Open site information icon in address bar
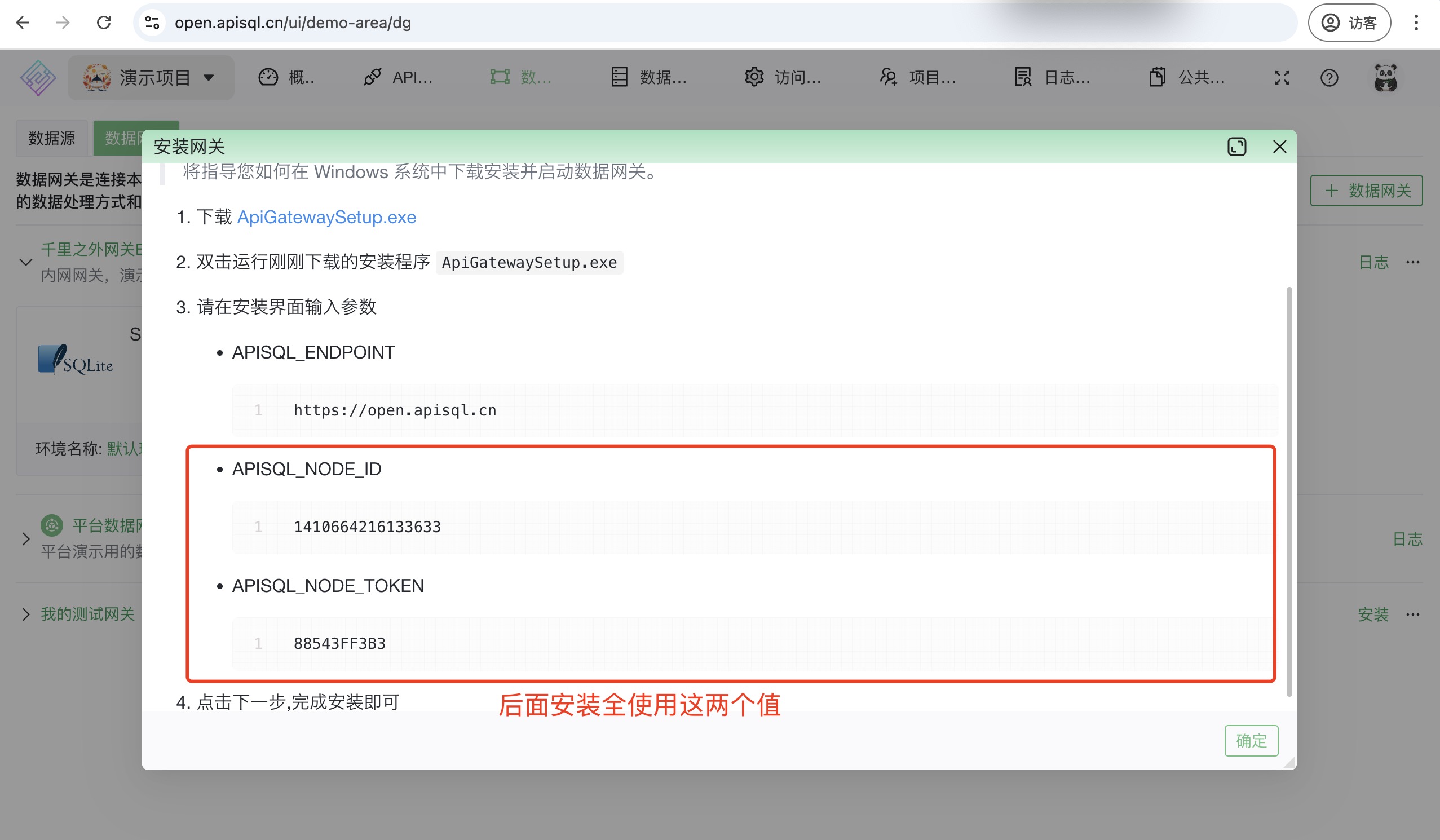The height and width of the screenshot is (840, 1440). (x=152, y=23)
